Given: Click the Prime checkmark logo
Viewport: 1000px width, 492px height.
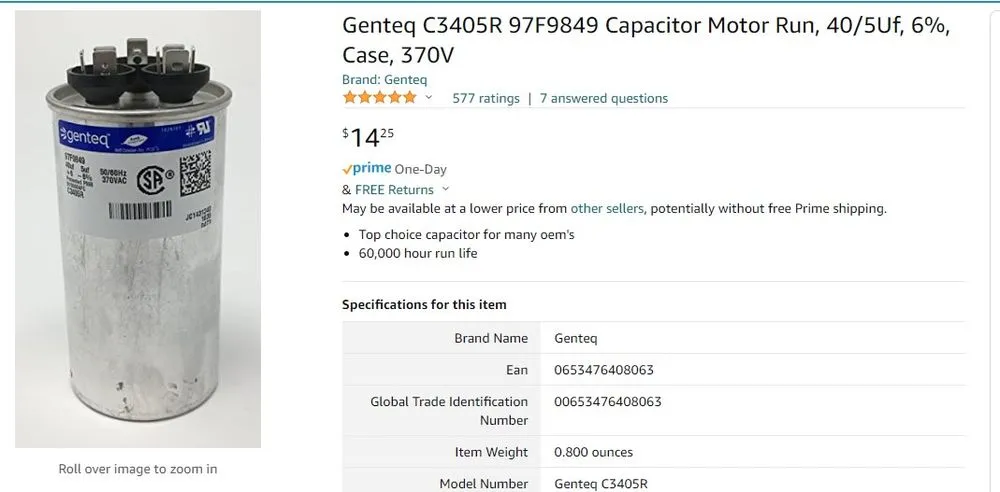Looking at the screenshot, I should [366, 169].
